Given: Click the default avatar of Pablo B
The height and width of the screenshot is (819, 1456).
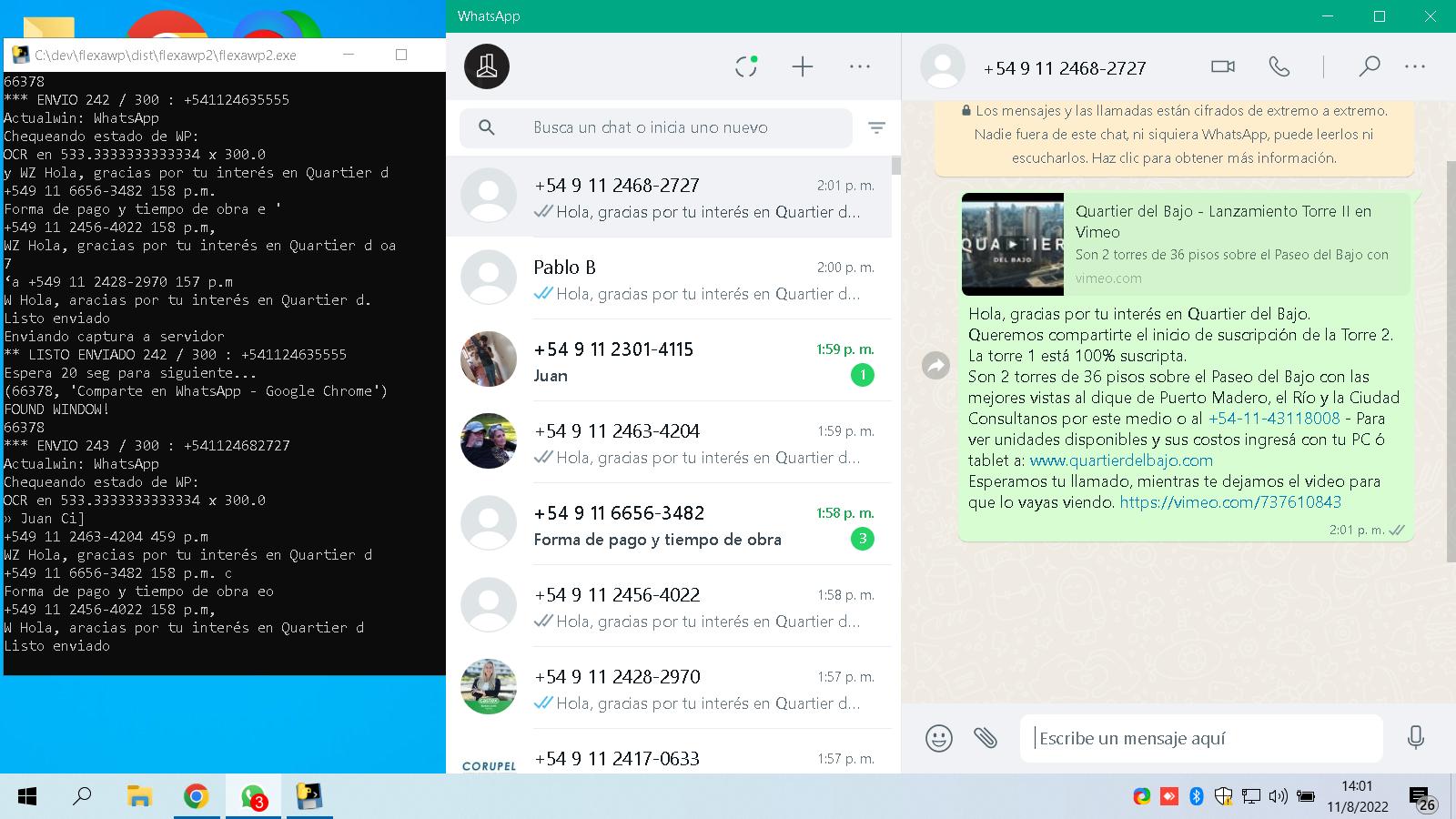Looking at the screenshot, I should coord(489,278).
